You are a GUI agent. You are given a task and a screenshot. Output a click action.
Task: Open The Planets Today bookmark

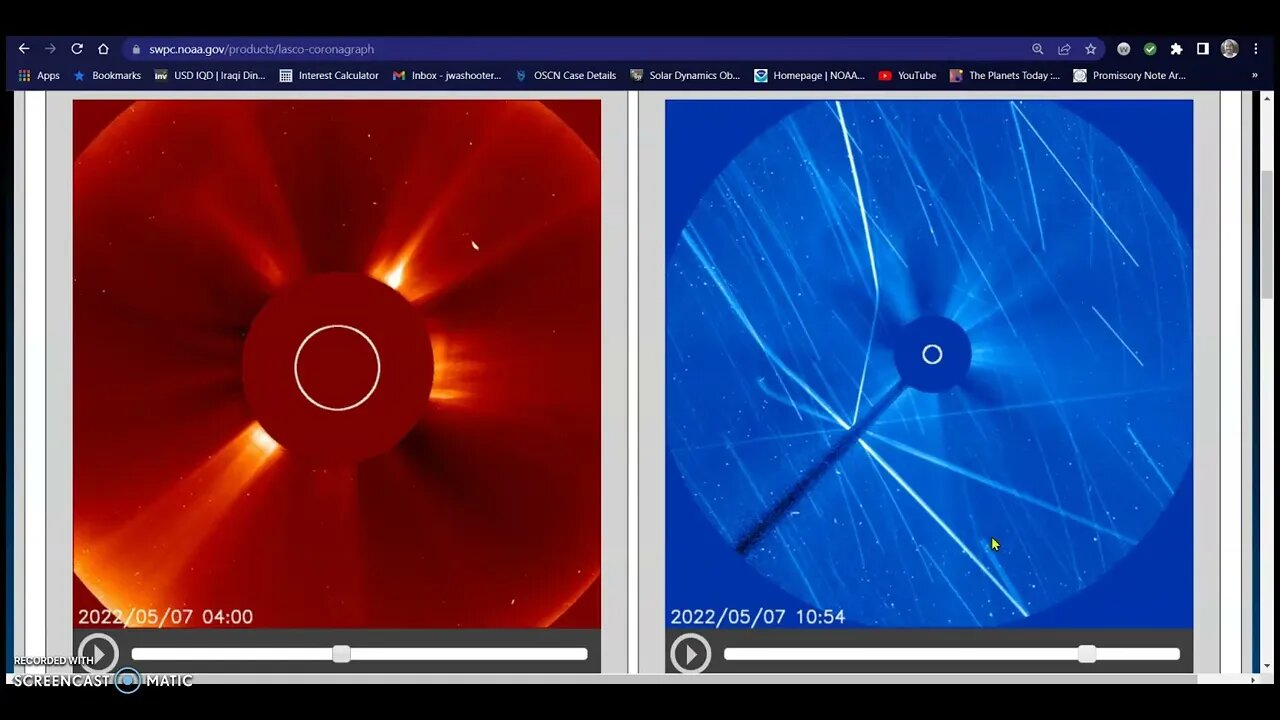click(x=1005, y=75)
